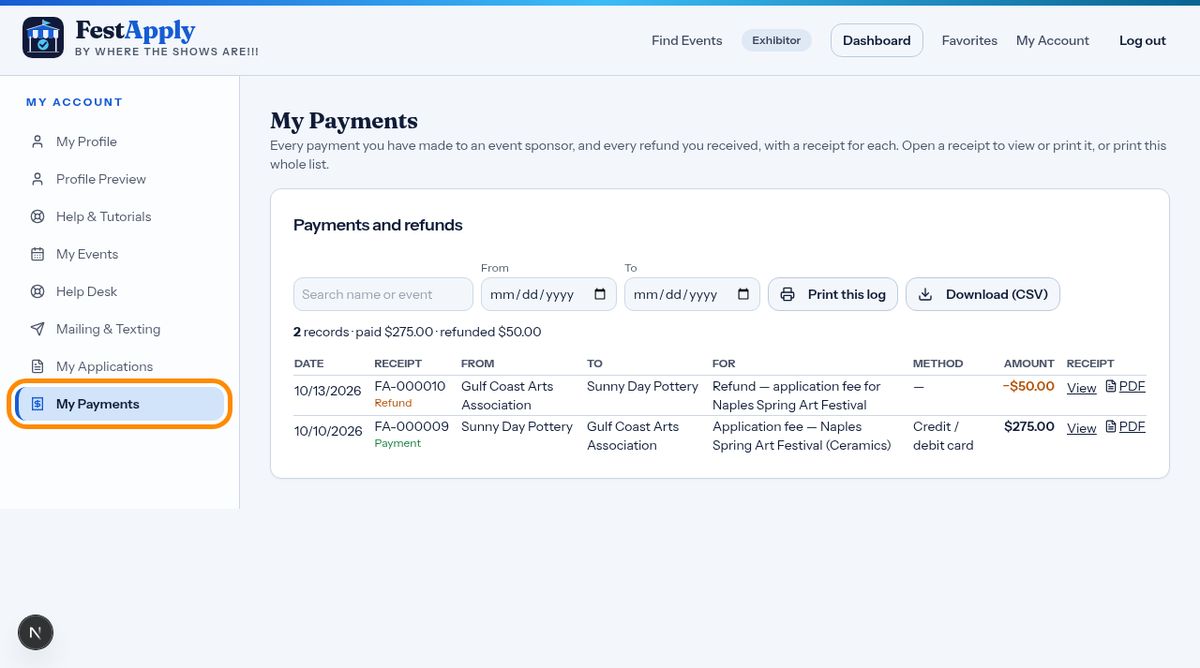Go to Favorites in top navigation
1200x668 pixels.
point(969,41)
